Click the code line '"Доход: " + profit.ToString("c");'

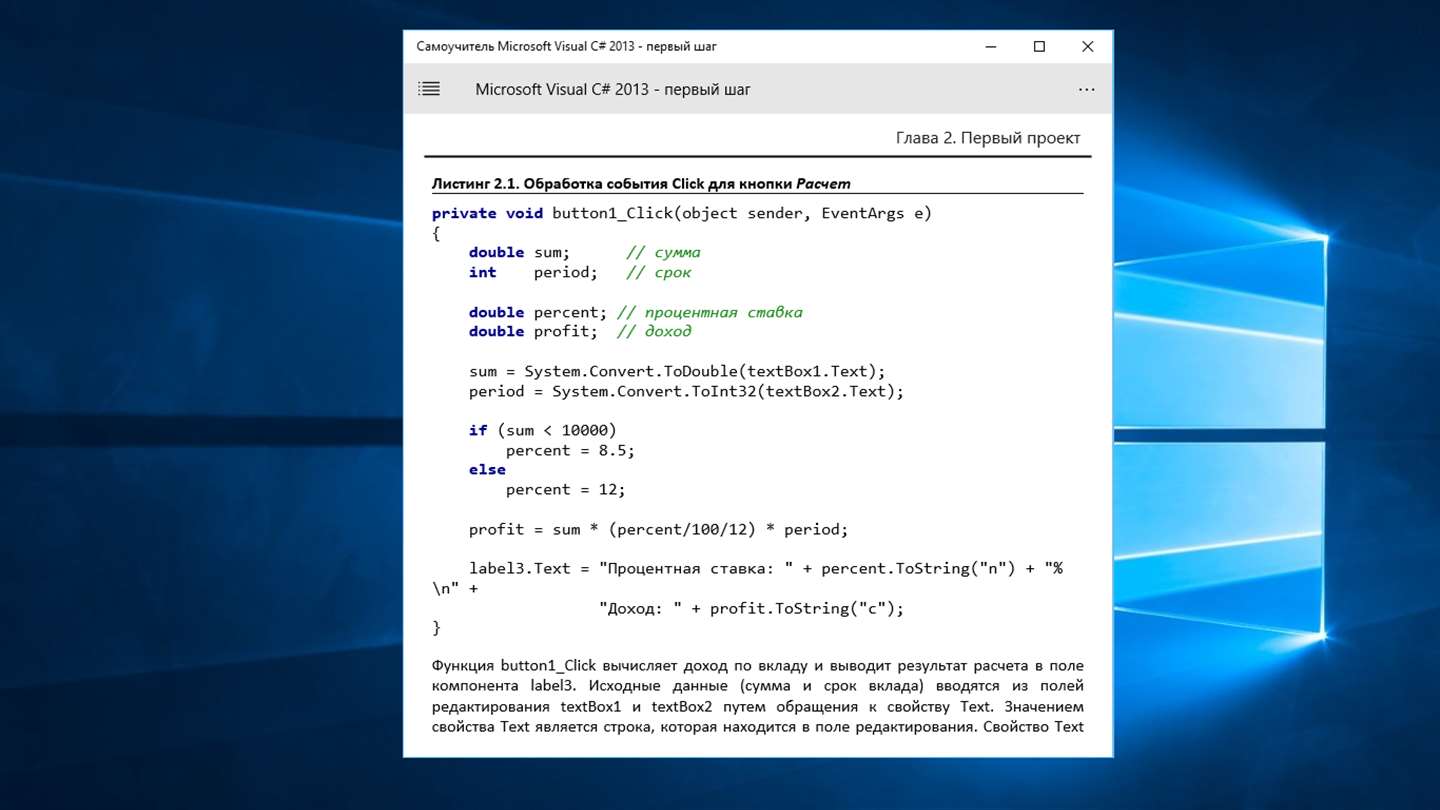[751, 608]
